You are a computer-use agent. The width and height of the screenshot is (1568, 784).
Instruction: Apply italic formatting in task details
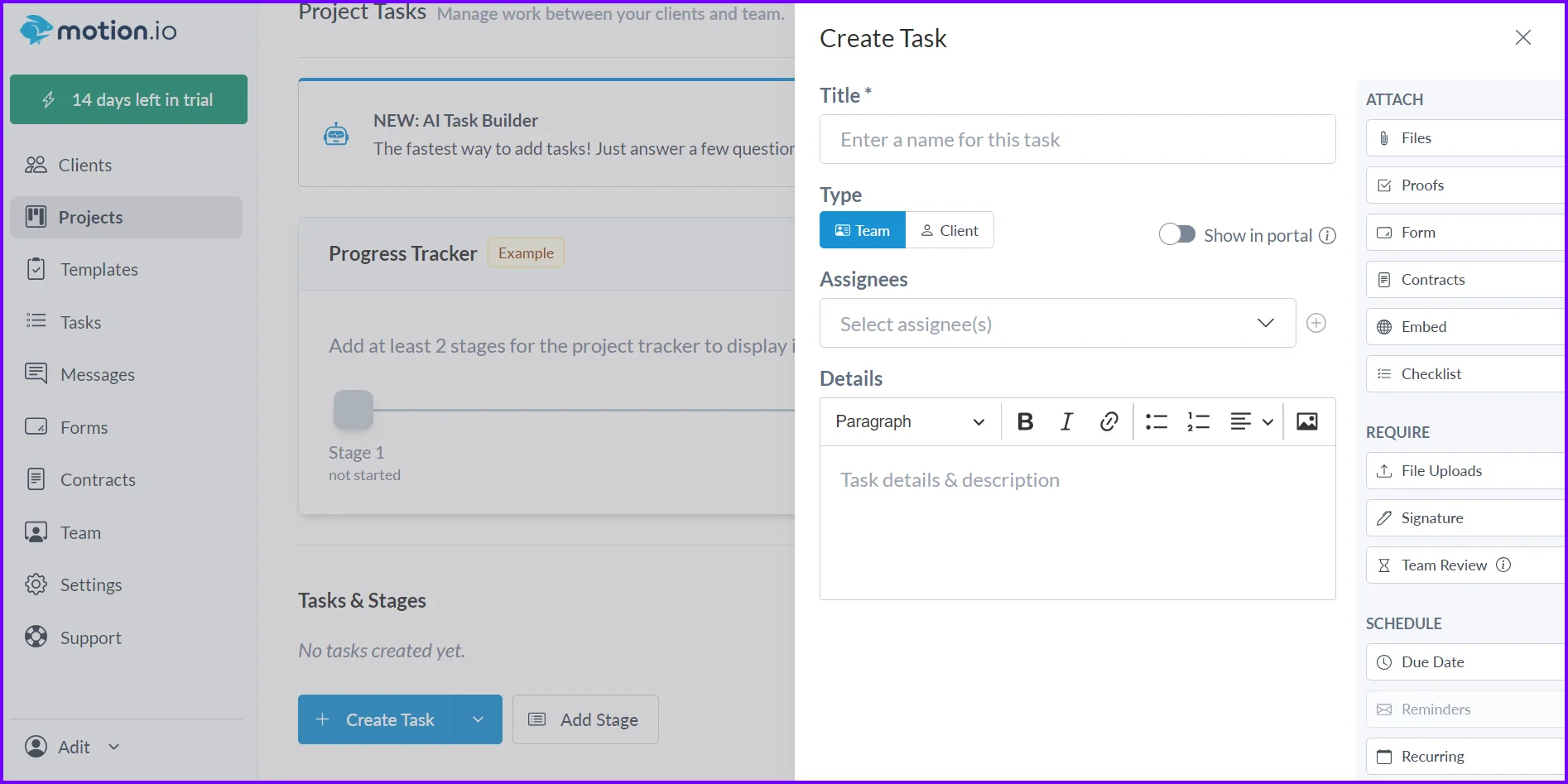pos(1066,421)
